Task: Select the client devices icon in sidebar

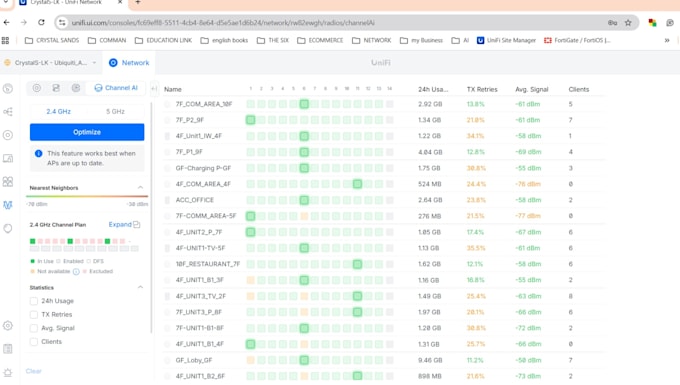Action: point(8,158)
